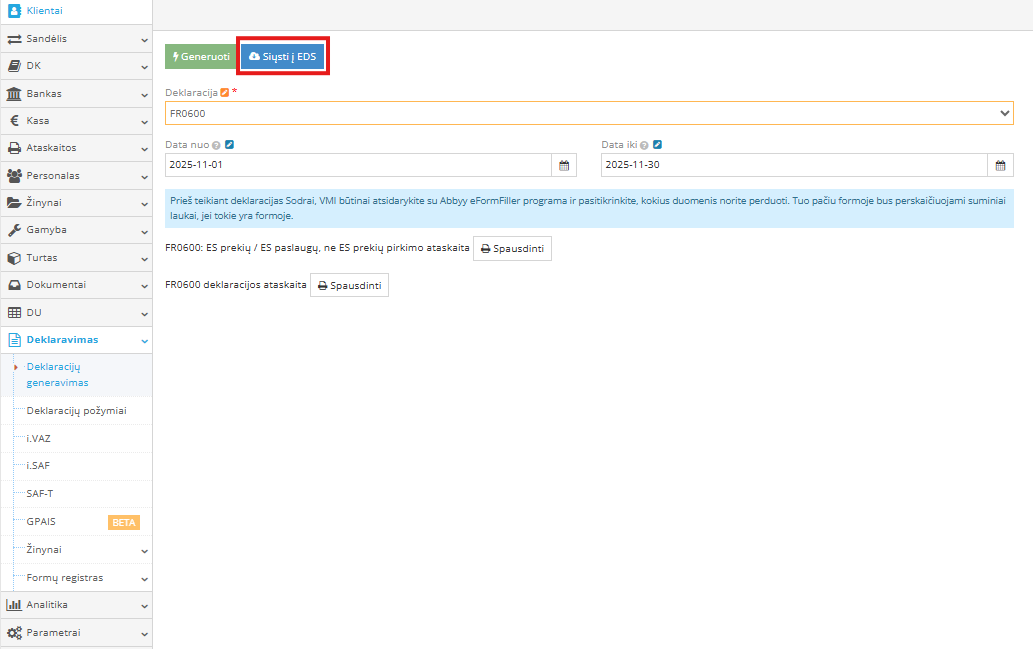Open the i.SAF menu item
Screen dimensions: 1033x649
[x=40, y=466]
